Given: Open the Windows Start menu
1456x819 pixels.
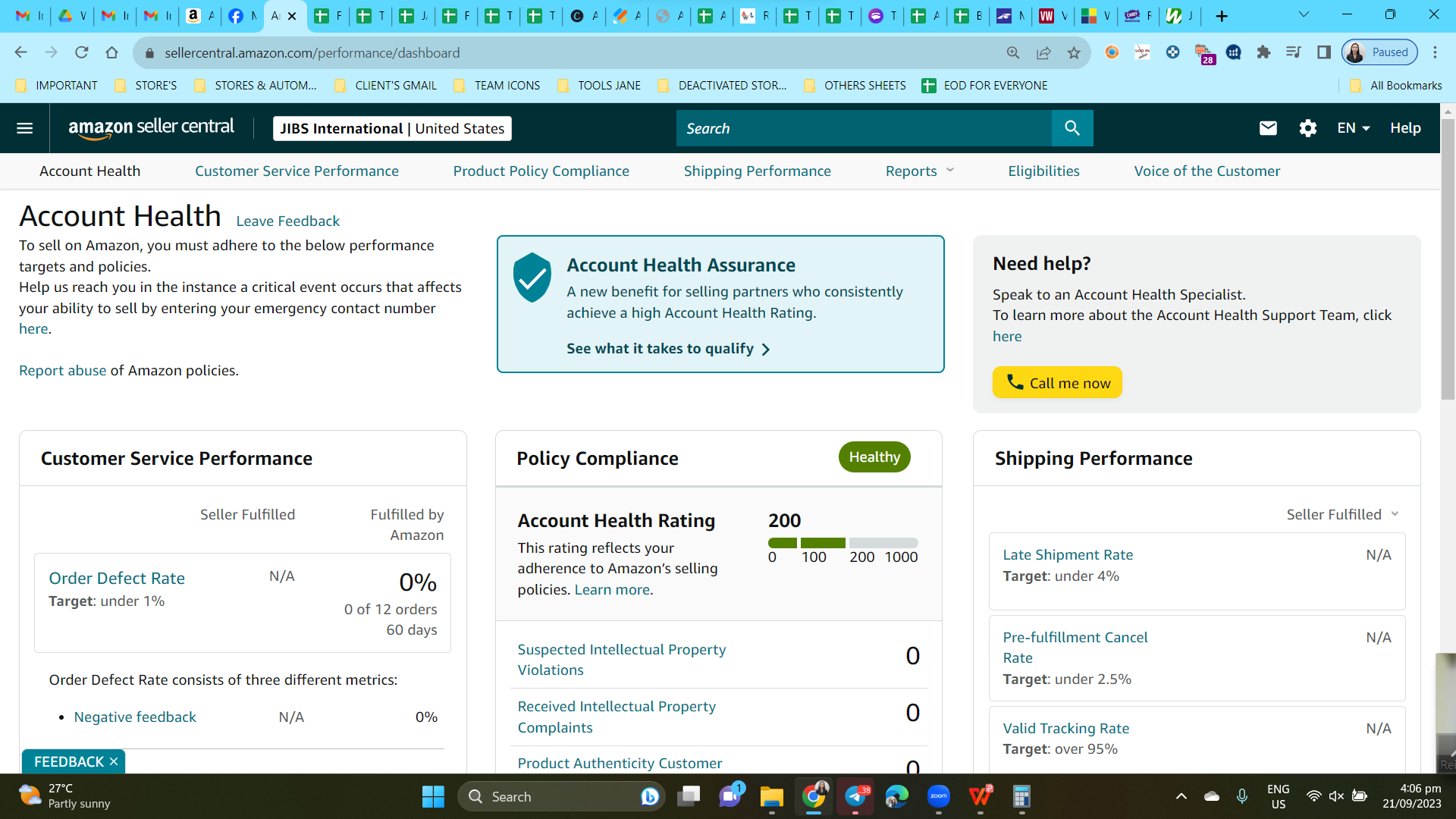Looking at the screenshot, I should [x=433, y=796].
